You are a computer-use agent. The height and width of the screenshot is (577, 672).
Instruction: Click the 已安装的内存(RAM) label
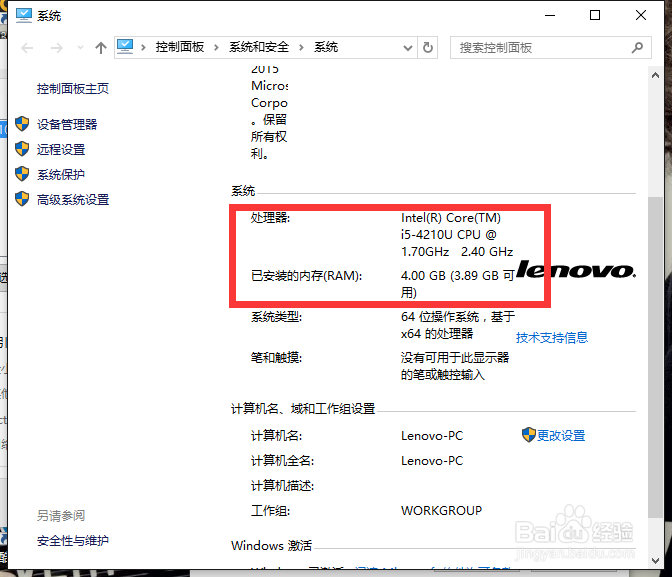306,276
